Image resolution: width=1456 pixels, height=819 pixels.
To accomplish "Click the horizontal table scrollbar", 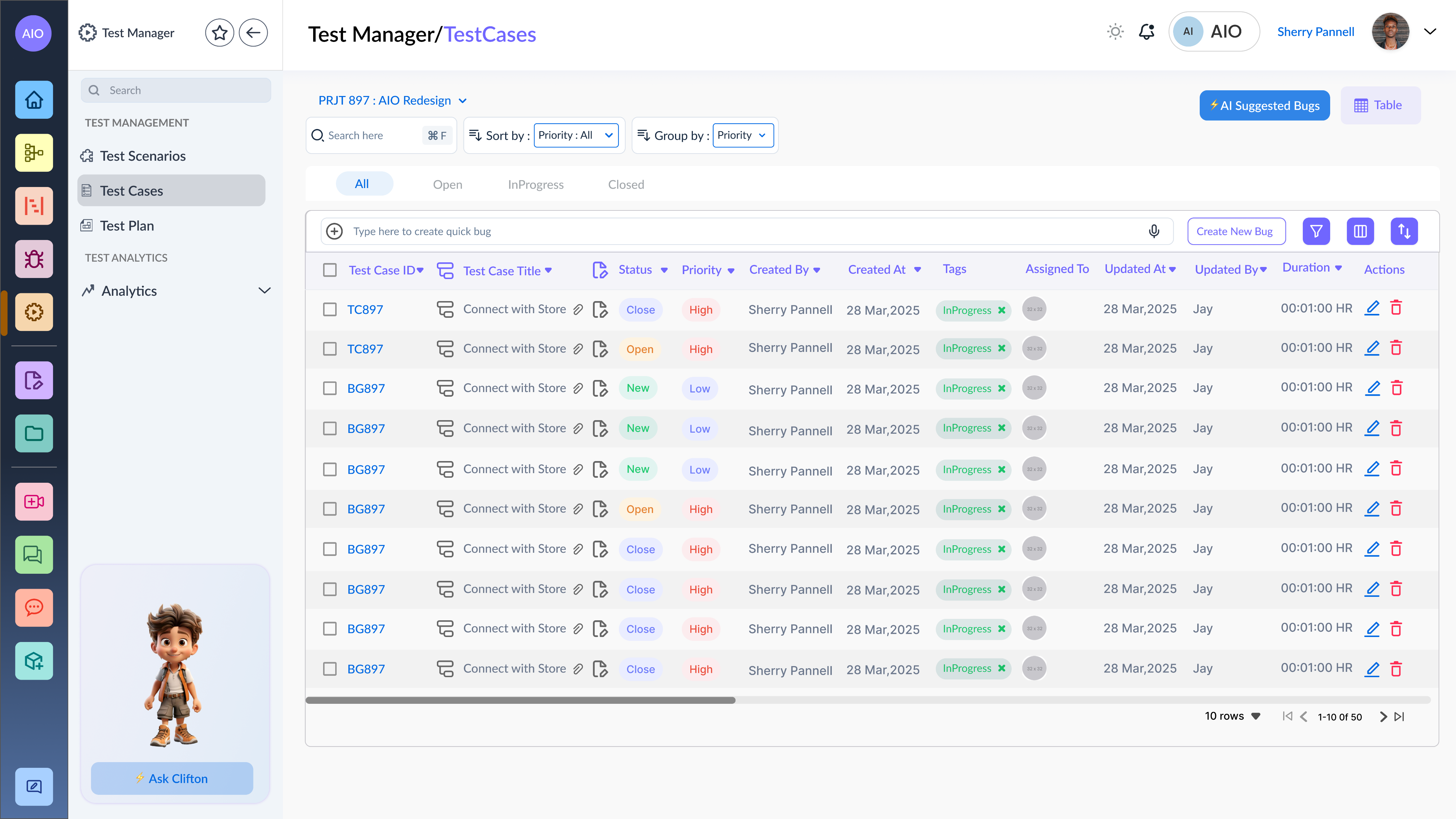I will pos(520,700).
